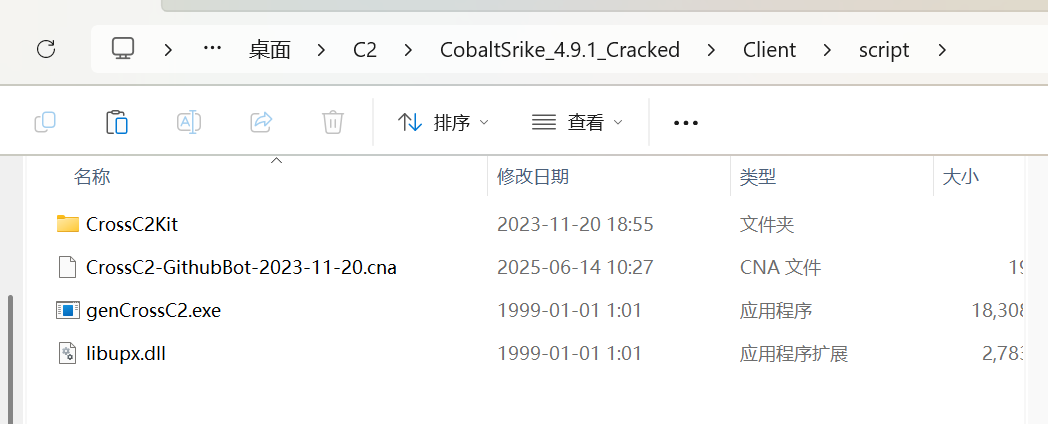The height and width of the screenshot is (424, 1048).
Task: Expand the chevron after script breadcrumb
Action: pos(942,49)
